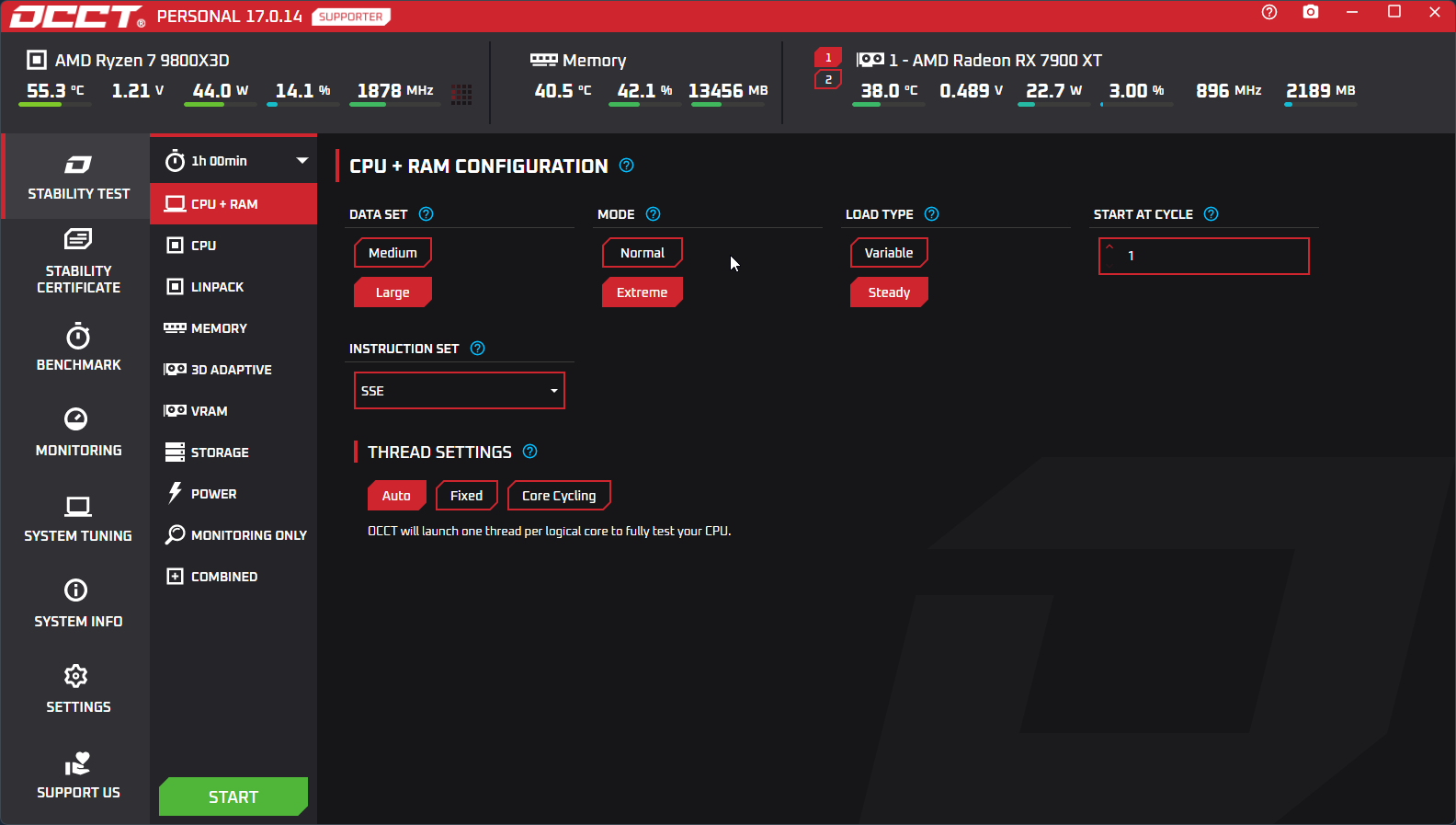The height and width of the screenshot is (825, 1456).
Task: Switch to the Monitoring section
Action: tap(77, 433)
